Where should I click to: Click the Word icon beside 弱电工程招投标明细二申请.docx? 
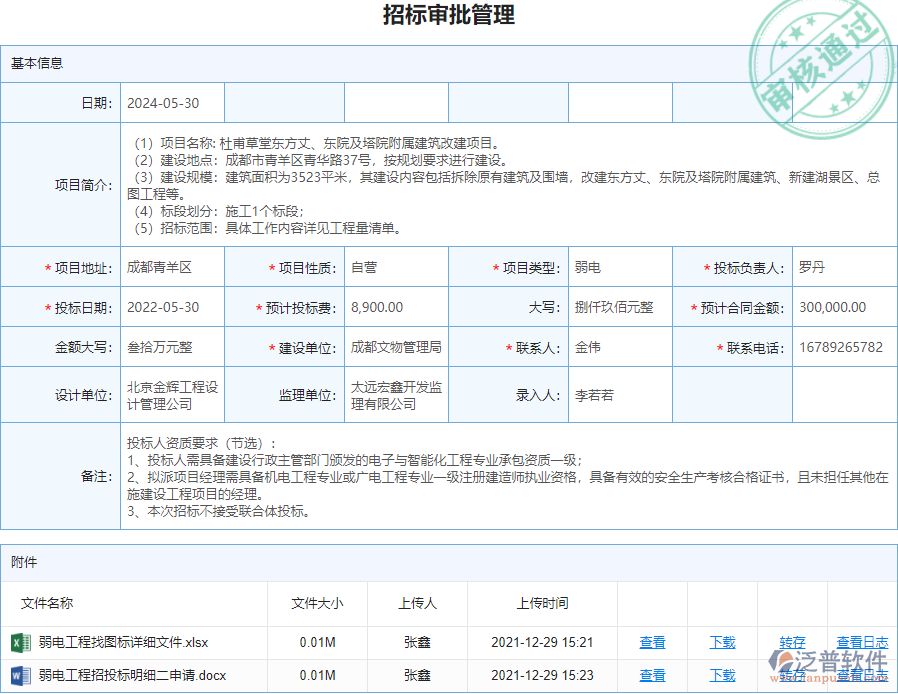[x=23, y=675]
